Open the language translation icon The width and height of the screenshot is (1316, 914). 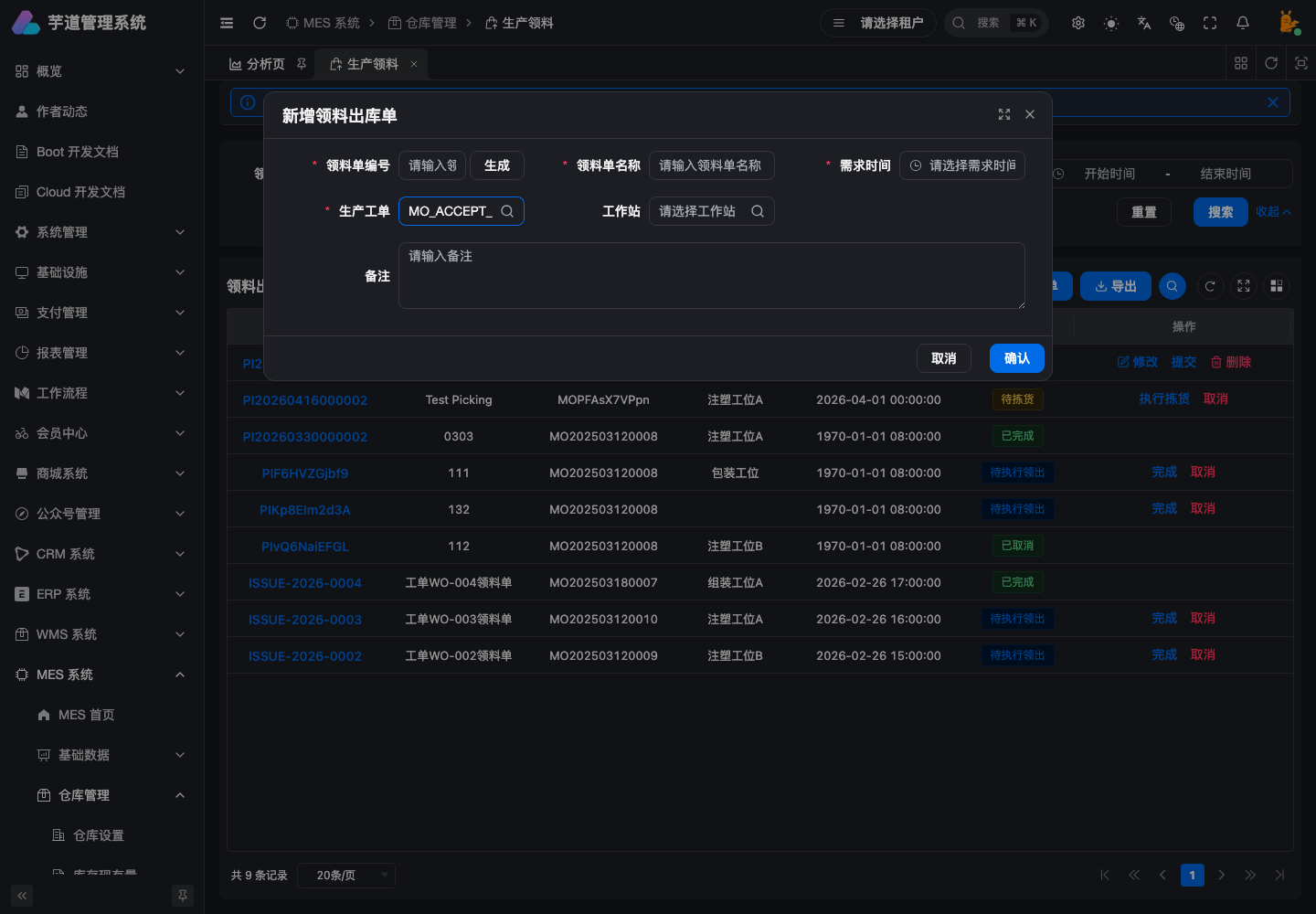(x=1144, y=23)
